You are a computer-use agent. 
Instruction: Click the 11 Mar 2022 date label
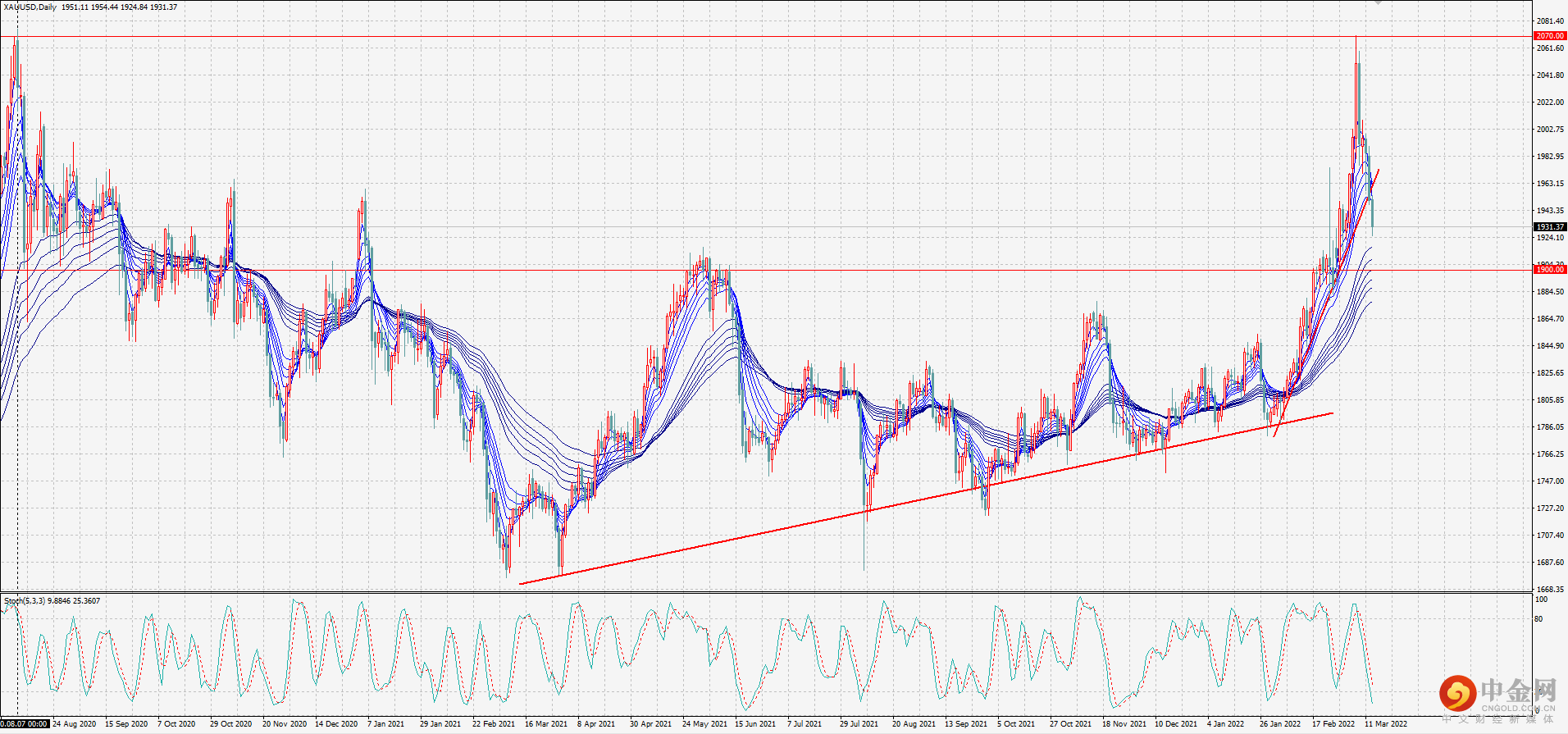tap(1386, 724)
